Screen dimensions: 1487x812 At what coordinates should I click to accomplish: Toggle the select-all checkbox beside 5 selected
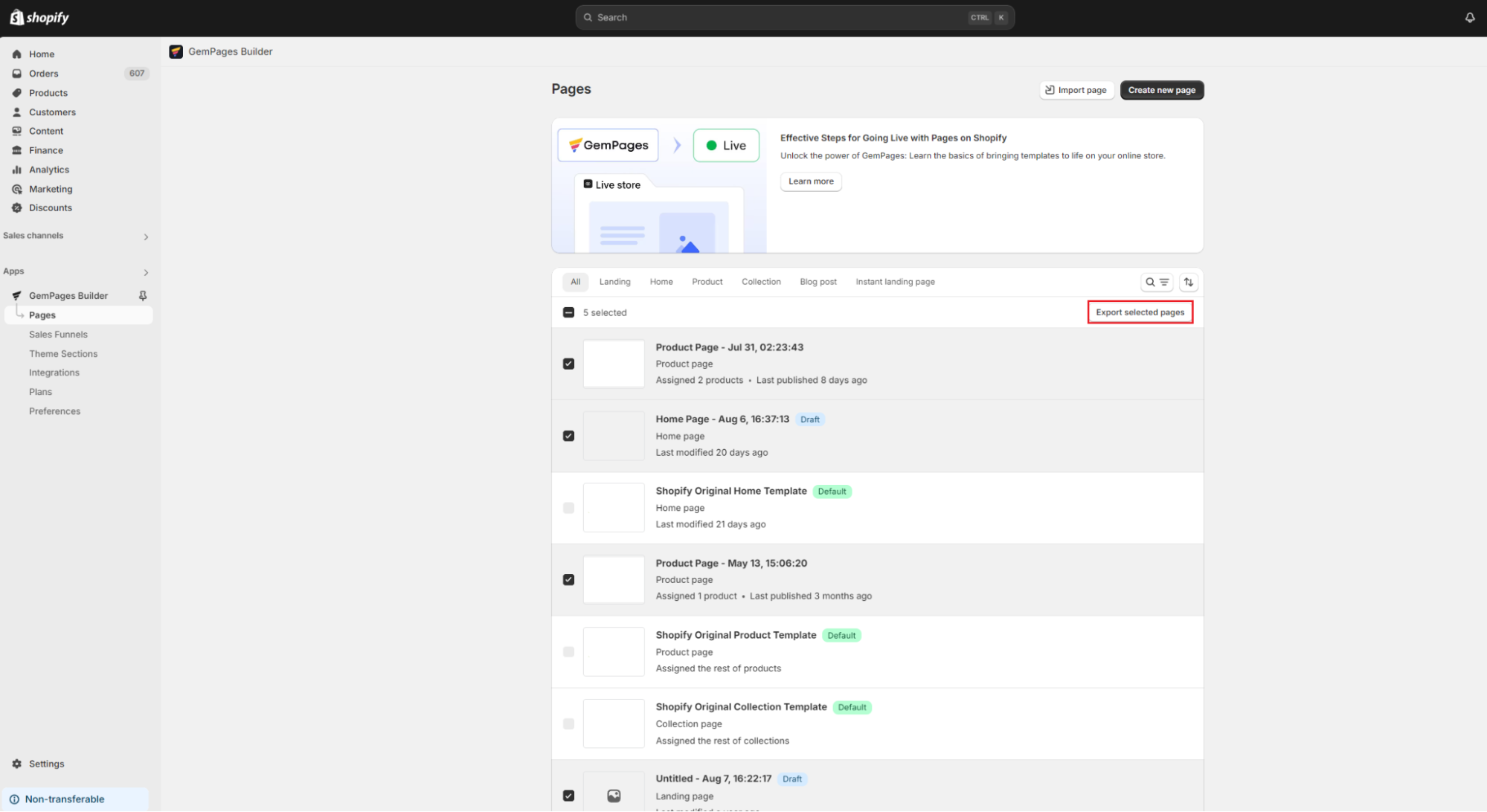568,312
